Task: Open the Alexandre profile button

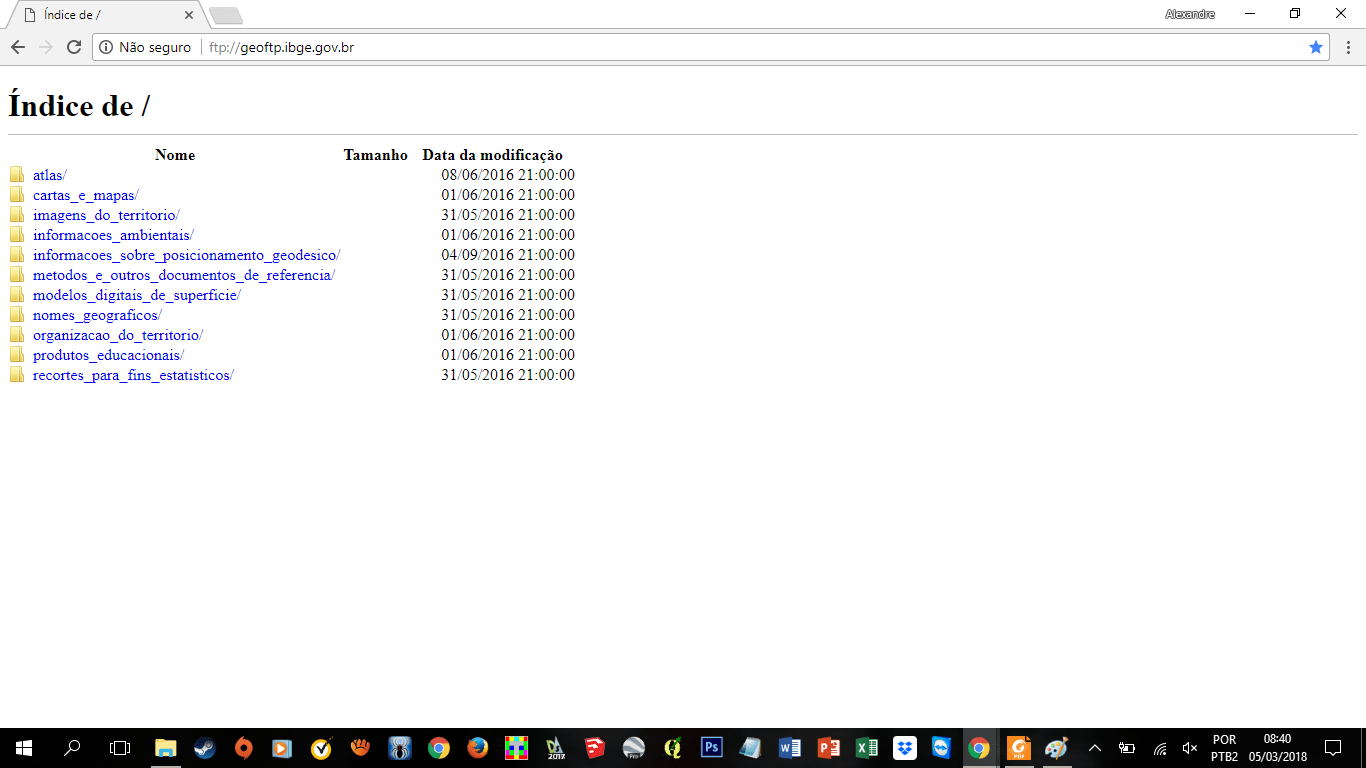Action: 1190,14
